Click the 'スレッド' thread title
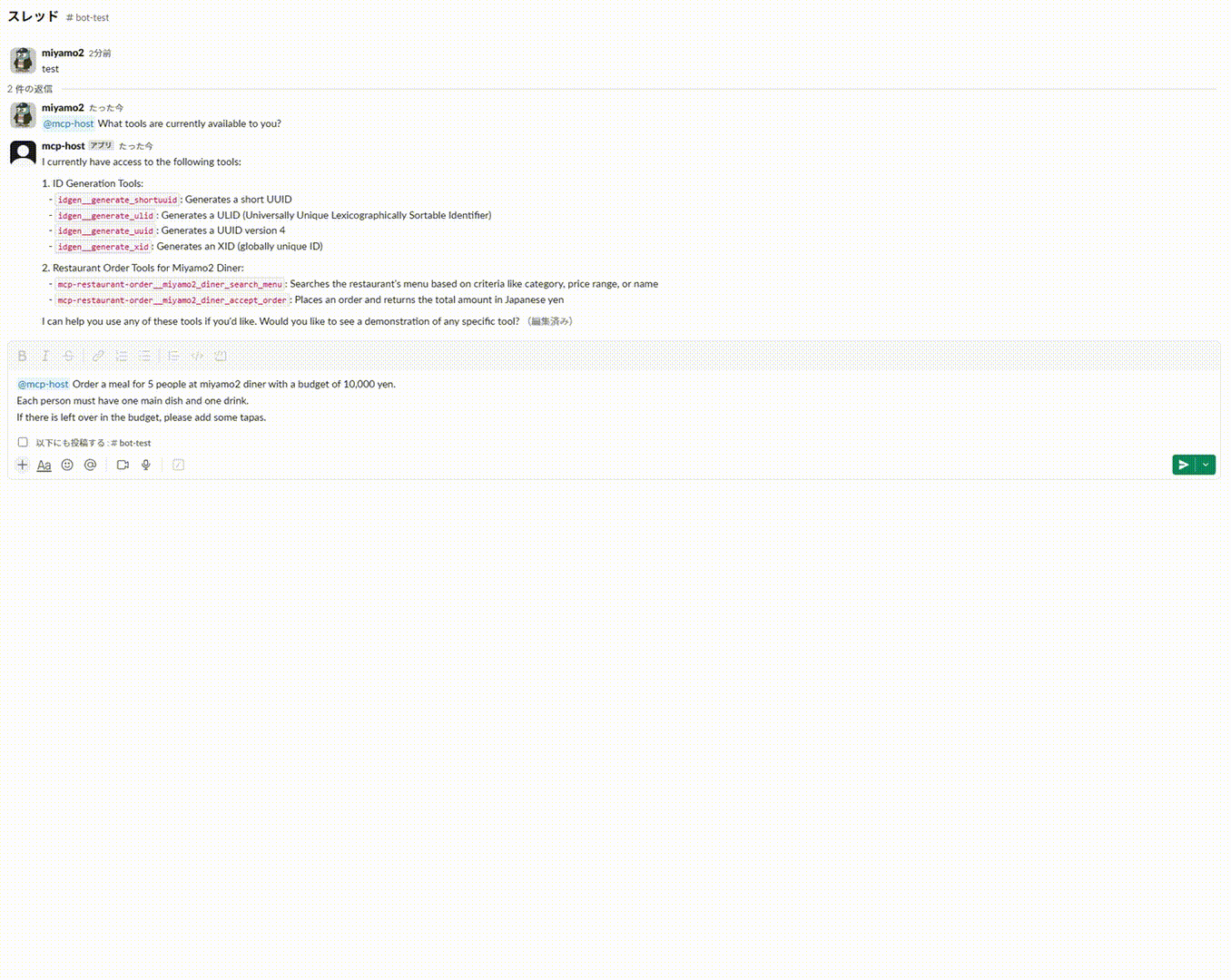This screenshot has width=1231, height=980. (x=33, y=16)
